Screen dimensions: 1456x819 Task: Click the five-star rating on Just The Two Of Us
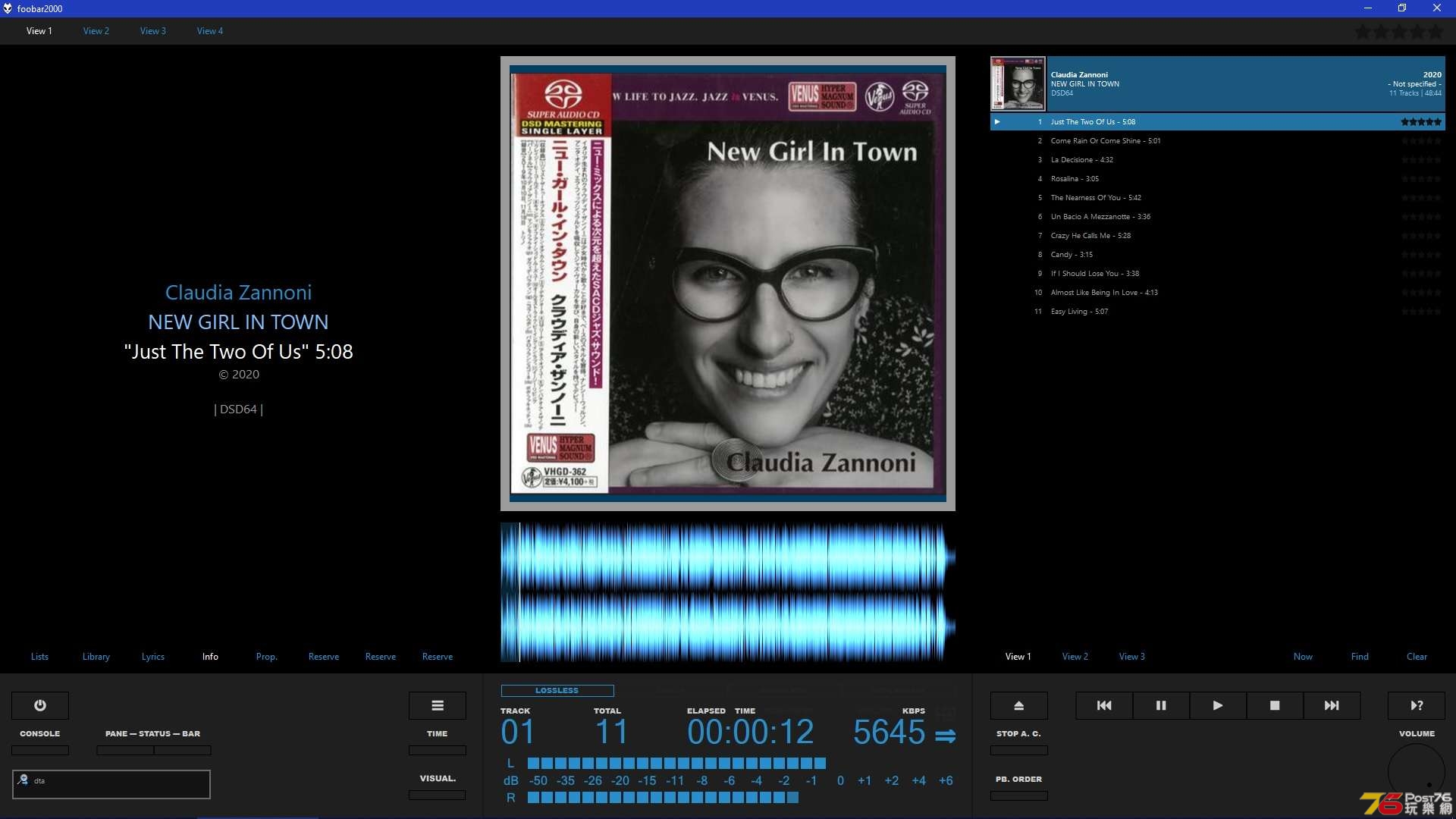(x=1421, y=121)
